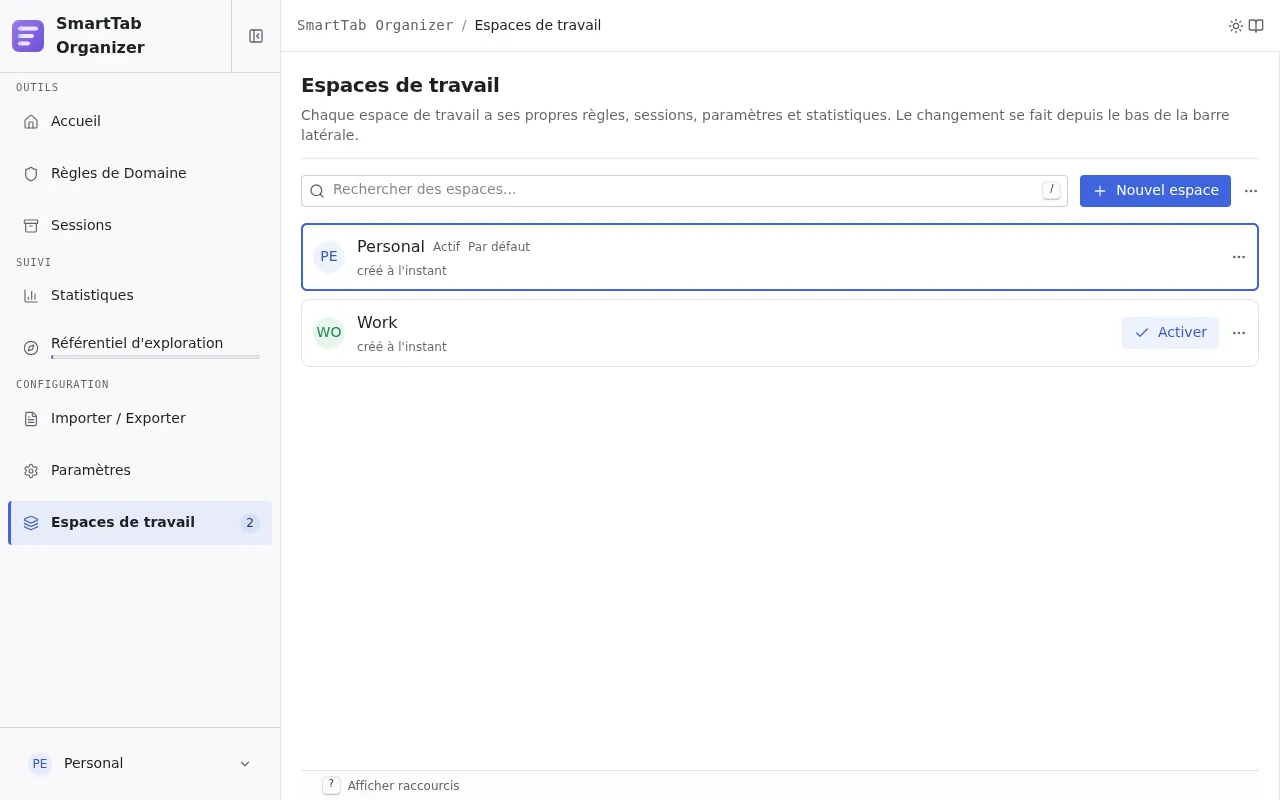This screenshot has width=1280, height=800.
Task: Click the Nouvel espace button
Action: (1155, 191)
